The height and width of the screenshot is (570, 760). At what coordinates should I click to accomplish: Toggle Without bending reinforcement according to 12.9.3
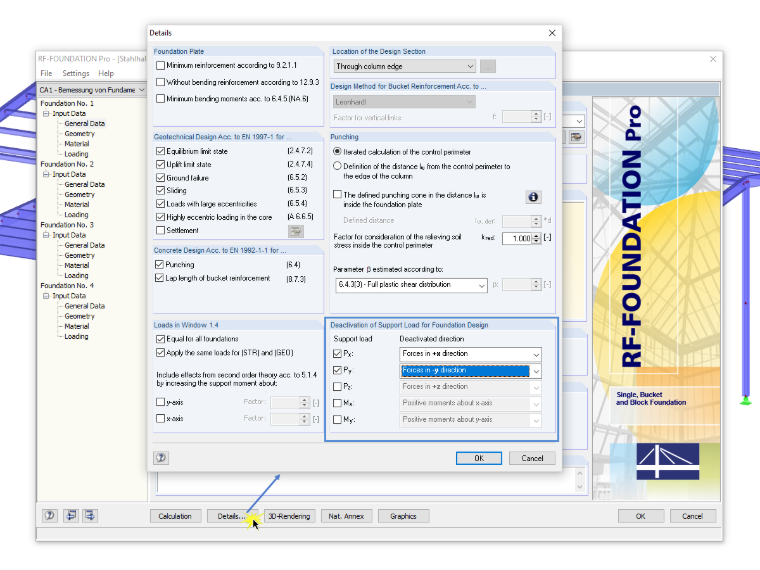[160, 82]
